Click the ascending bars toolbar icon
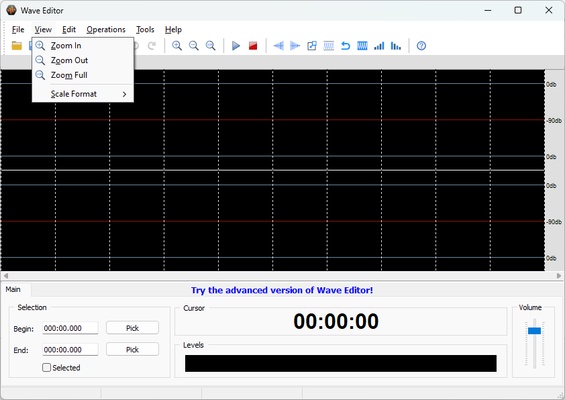Screen dimensions: 565x400 tap(379, 46)
